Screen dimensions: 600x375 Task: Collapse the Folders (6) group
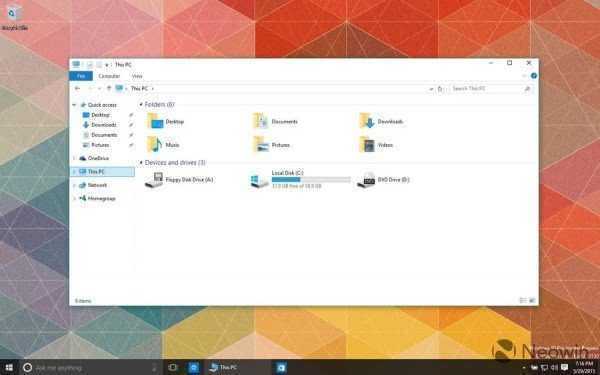point(141,104)
